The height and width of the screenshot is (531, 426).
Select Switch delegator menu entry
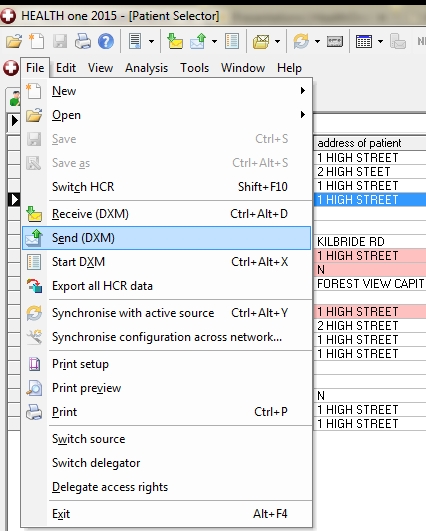pyautogui.click(x=166, y=463)
